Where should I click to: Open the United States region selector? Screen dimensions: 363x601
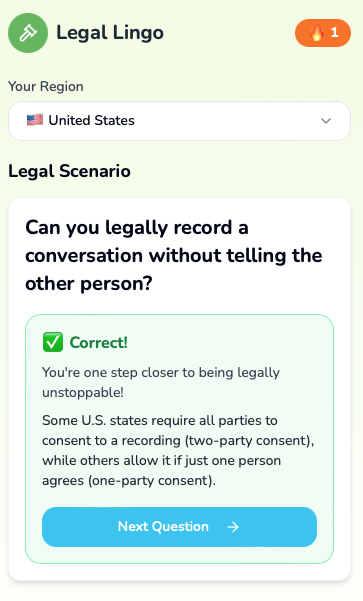click(179, 121)
